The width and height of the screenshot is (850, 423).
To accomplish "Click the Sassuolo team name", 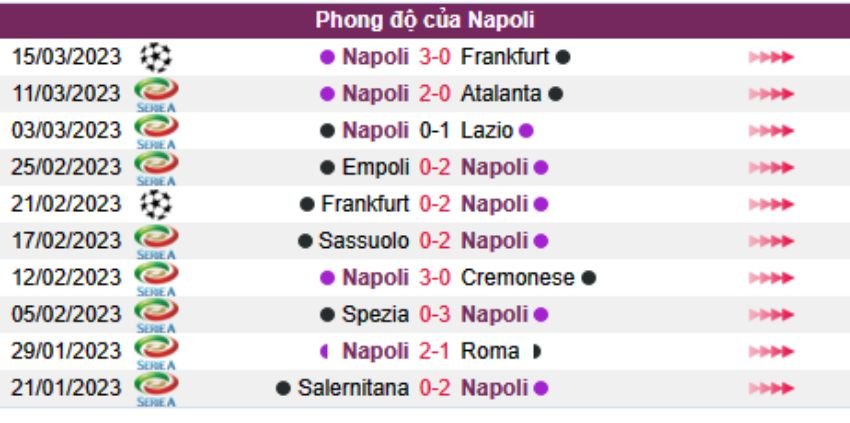I will tap(364, 241).
